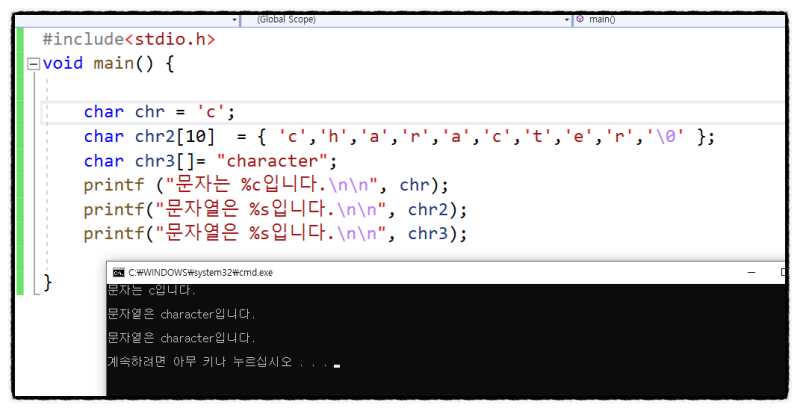Click the 'char chr = 'c';' line
This screenshot has width=800, height=411.
[159, 112]
